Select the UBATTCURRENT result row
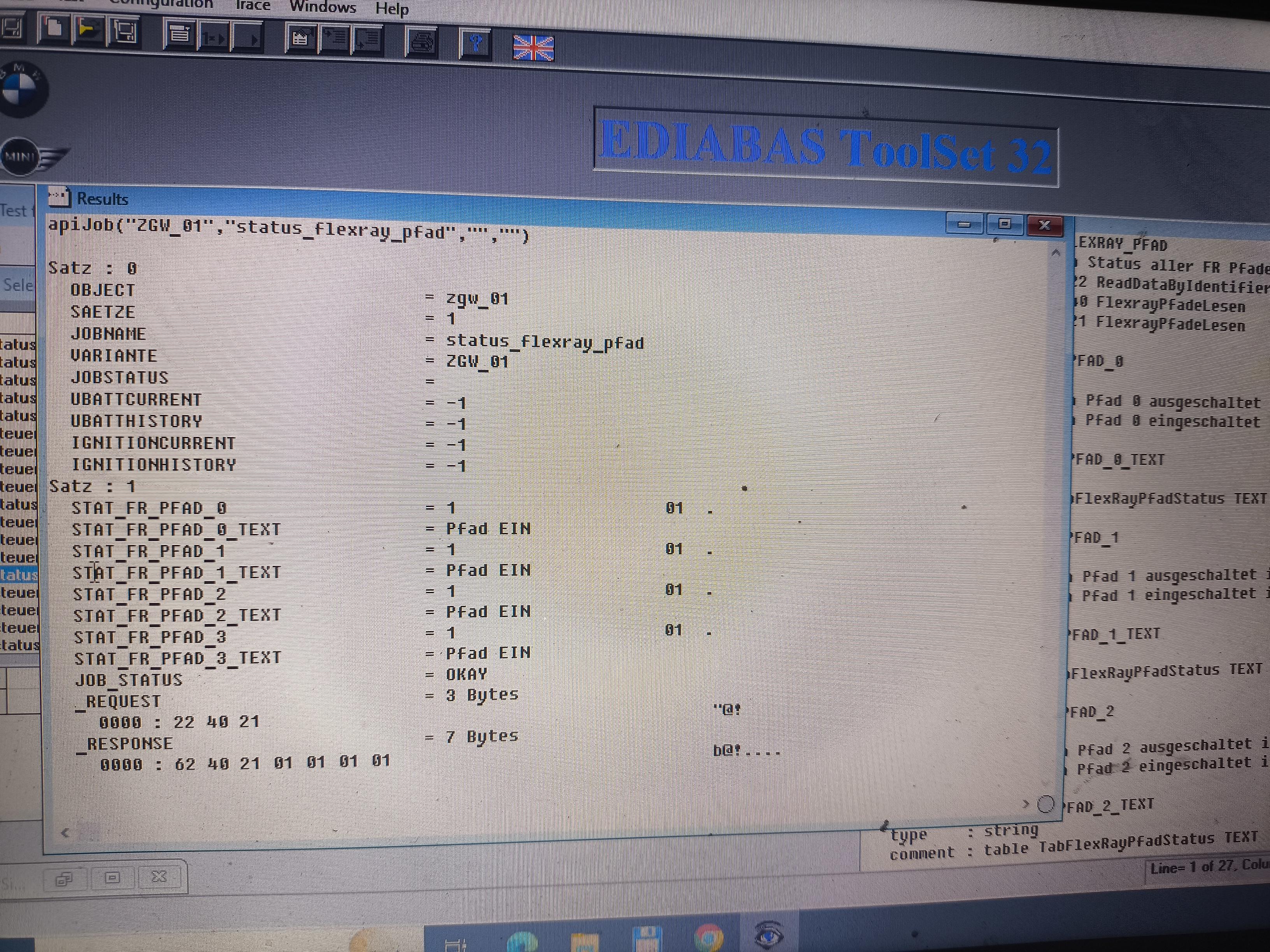Image resolution: width=1270 pixels, height=952 pixels. pos(268,401)
